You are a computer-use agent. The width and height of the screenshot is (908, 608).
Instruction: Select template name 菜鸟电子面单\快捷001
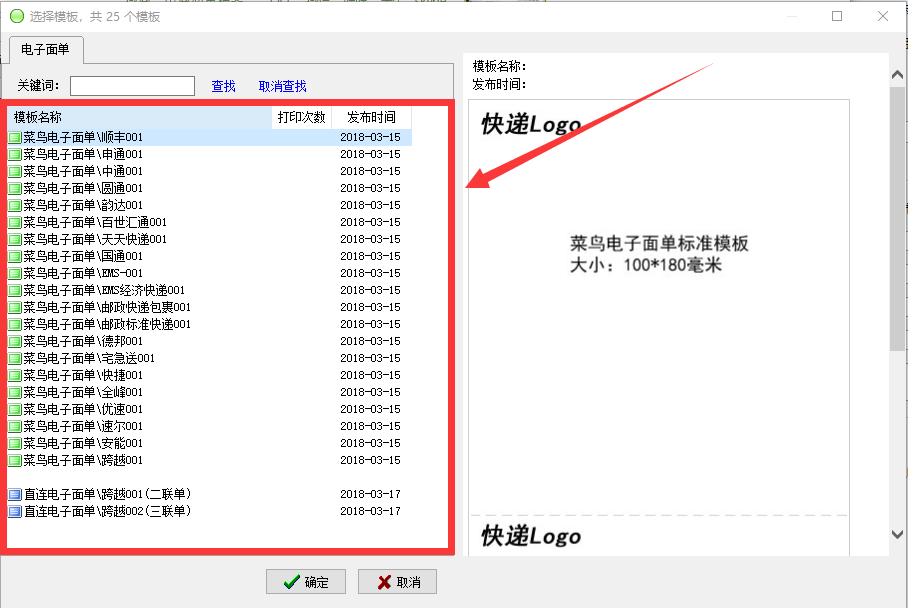[83, 375]
